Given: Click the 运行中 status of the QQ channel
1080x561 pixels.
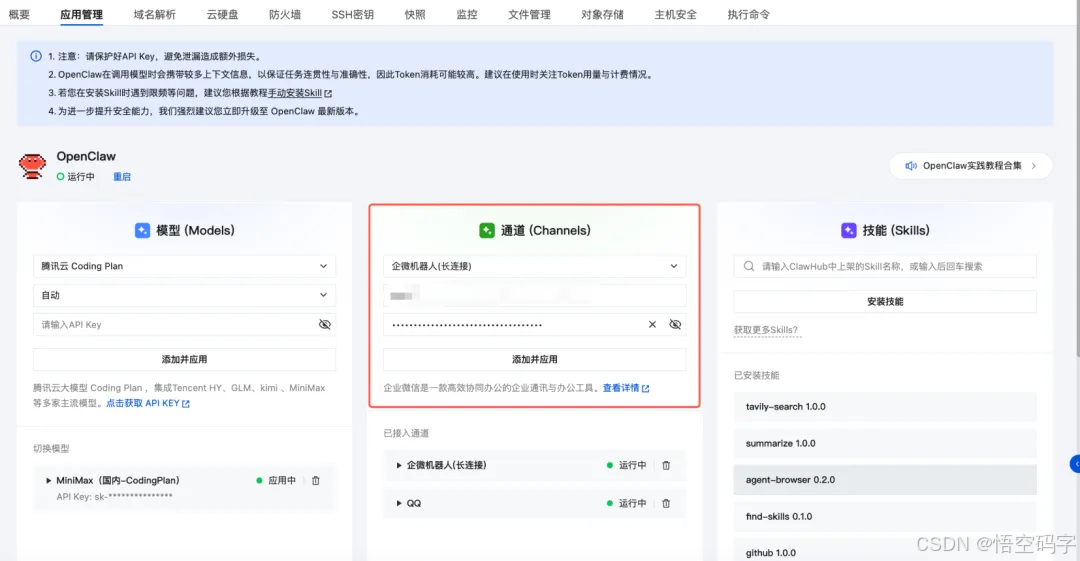Looking at the screenshot, I should (626, 503).
